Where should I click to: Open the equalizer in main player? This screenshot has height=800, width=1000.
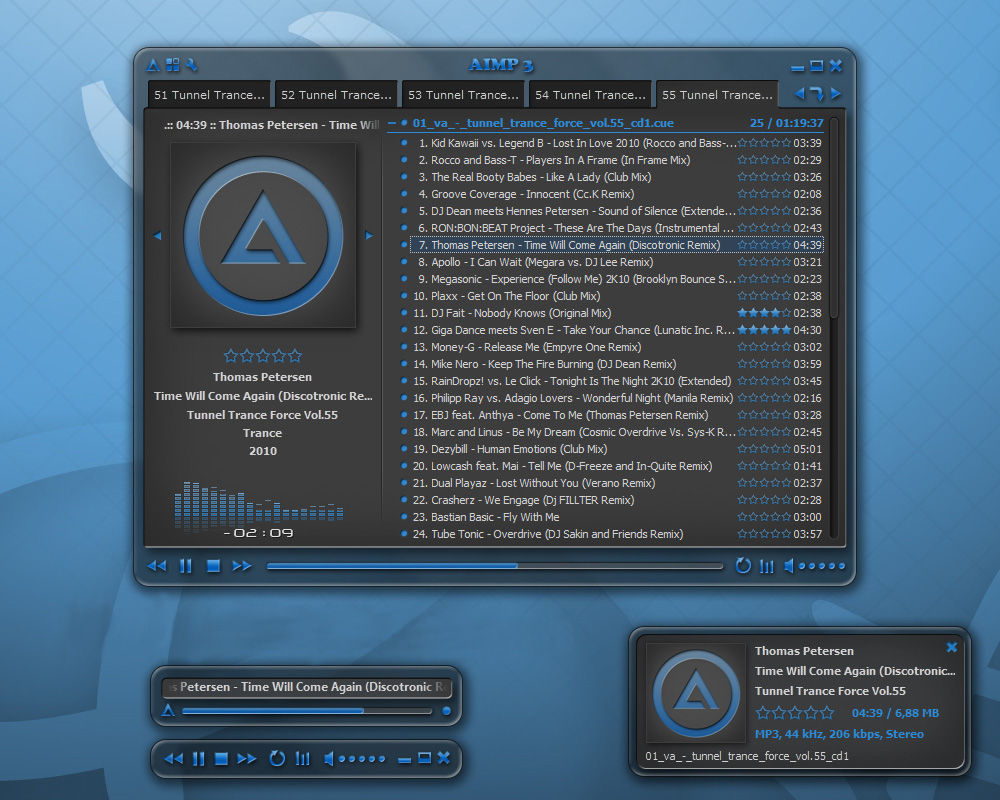click(767, 566)
